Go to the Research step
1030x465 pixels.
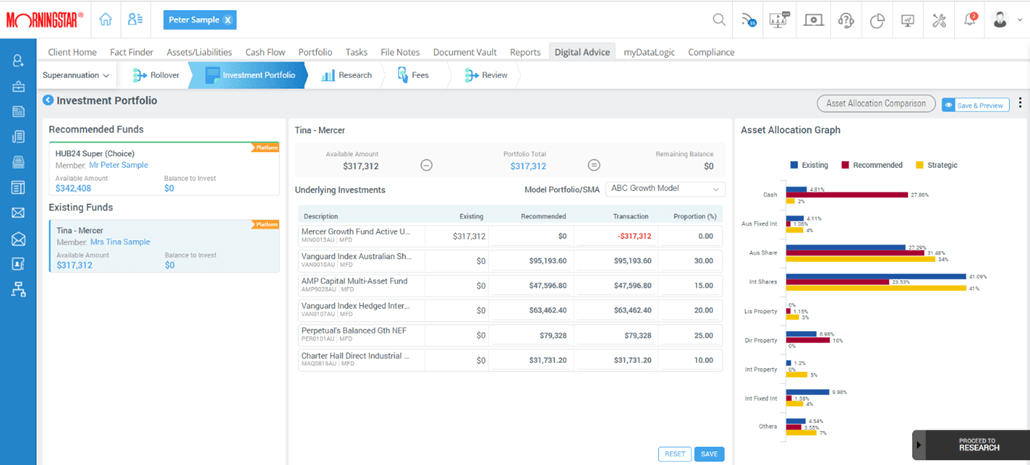tap(346, 76)
